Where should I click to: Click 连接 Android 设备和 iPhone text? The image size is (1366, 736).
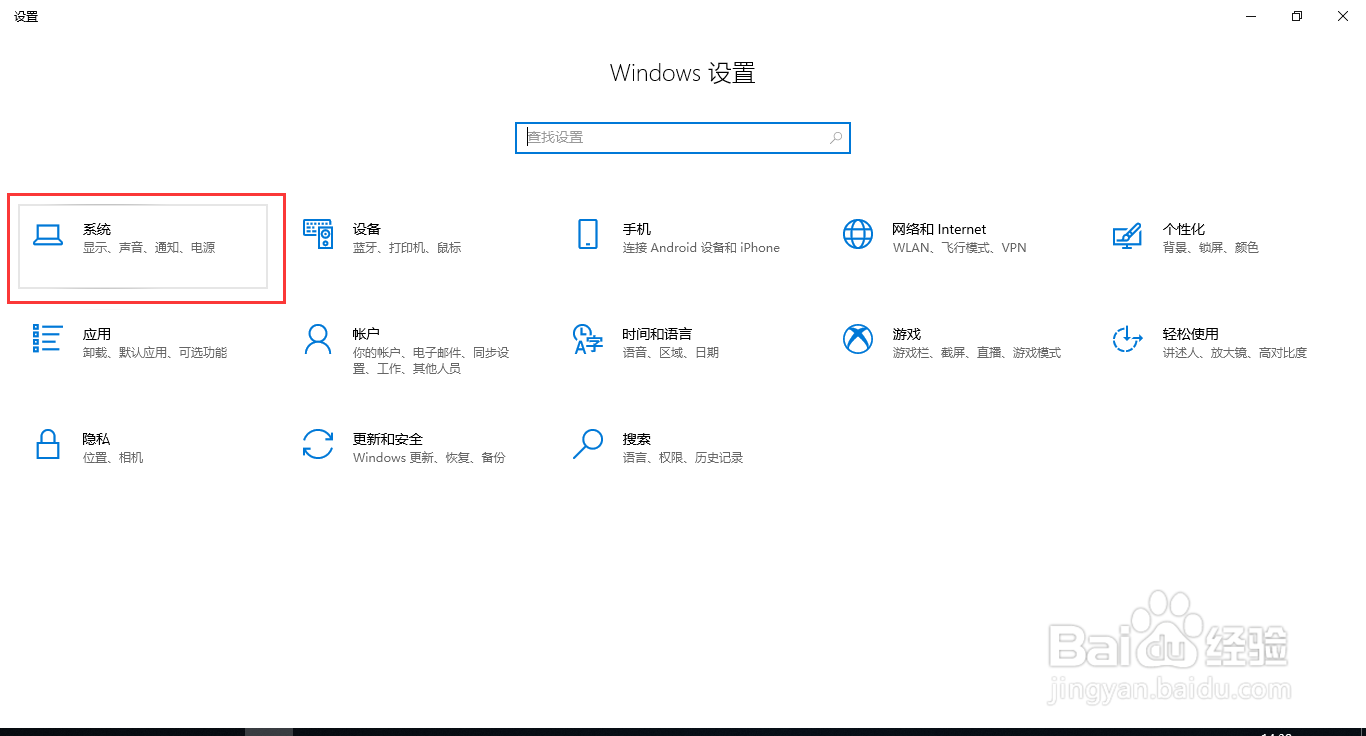[701, 248]
